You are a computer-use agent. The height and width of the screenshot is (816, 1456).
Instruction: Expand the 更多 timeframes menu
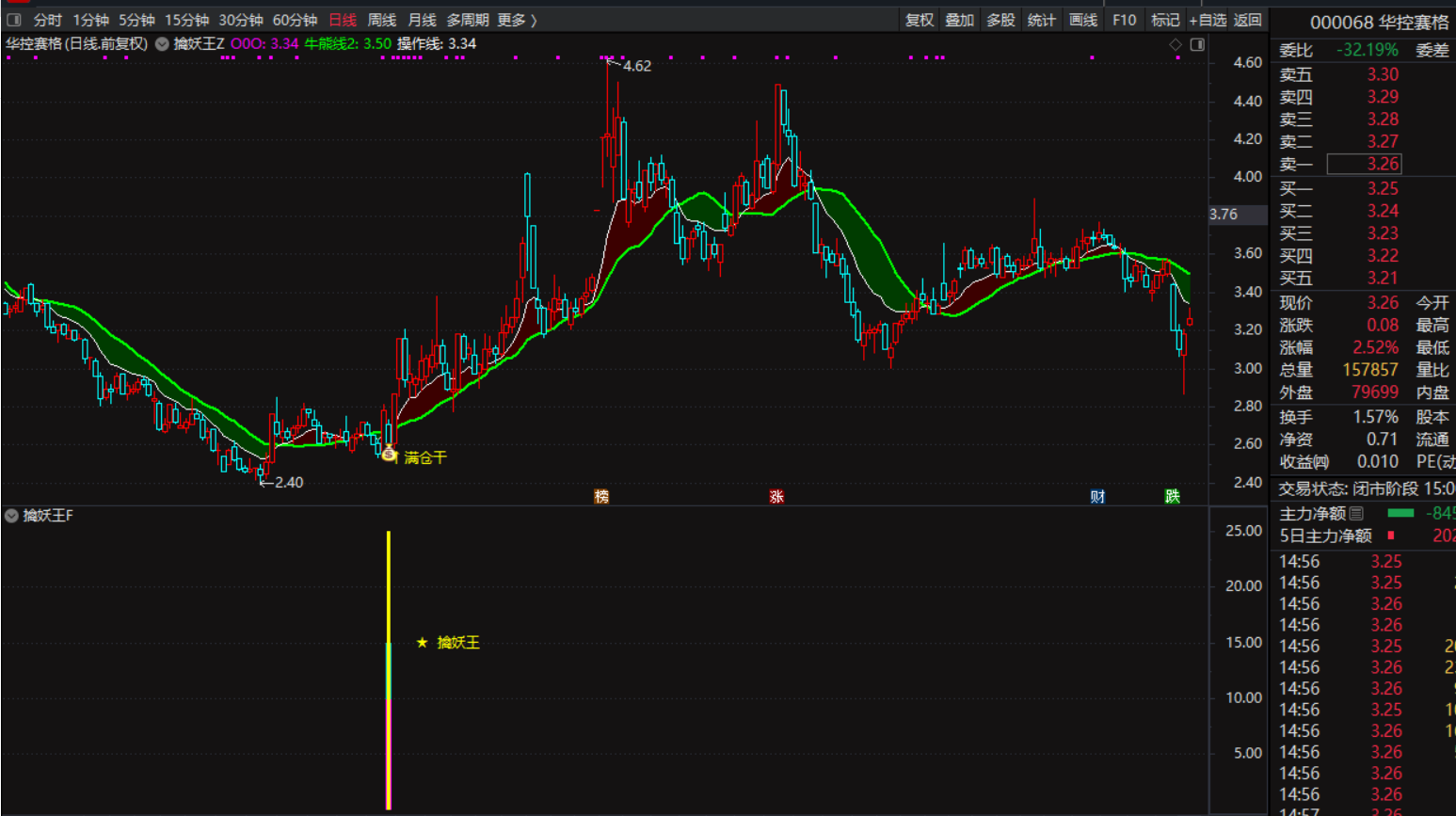517,20
